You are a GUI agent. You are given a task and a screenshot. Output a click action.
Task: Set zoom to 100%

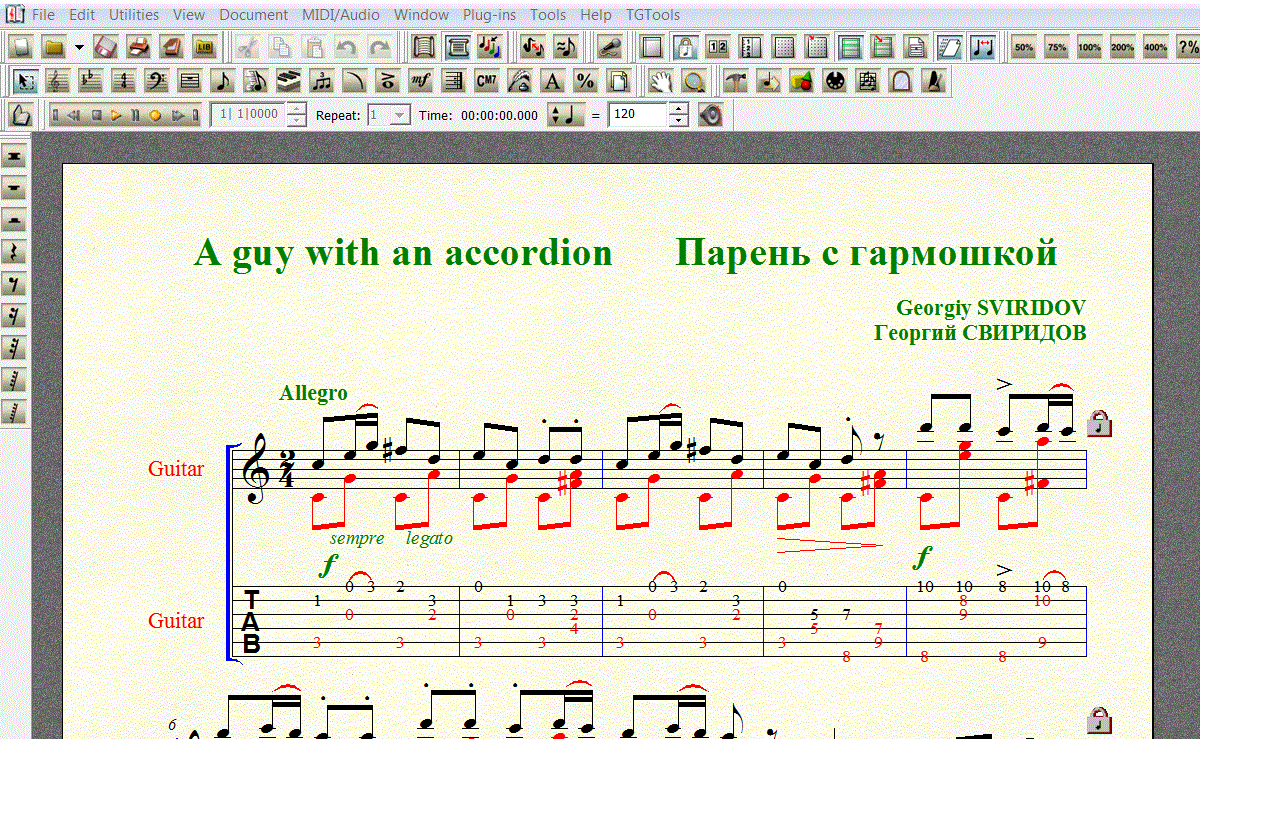pyautogui.click(x=1090, y=47)
